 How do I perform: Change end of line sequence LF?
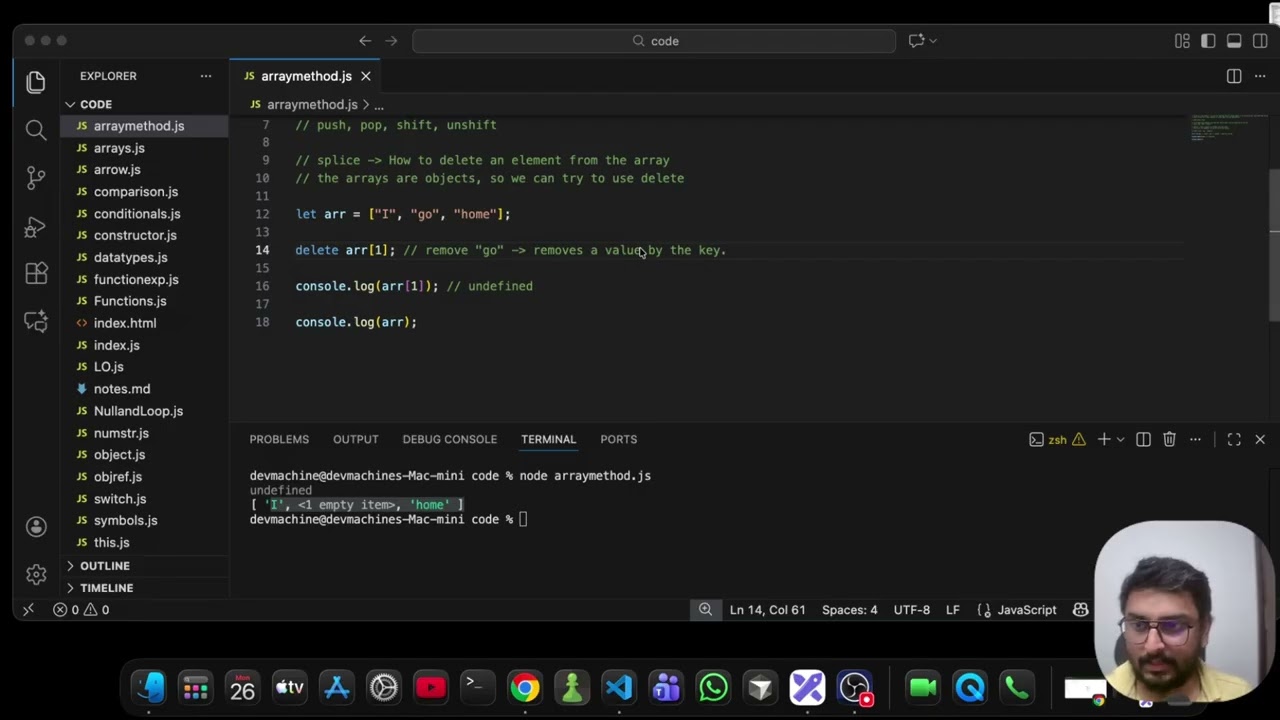(x=953, y=610)
